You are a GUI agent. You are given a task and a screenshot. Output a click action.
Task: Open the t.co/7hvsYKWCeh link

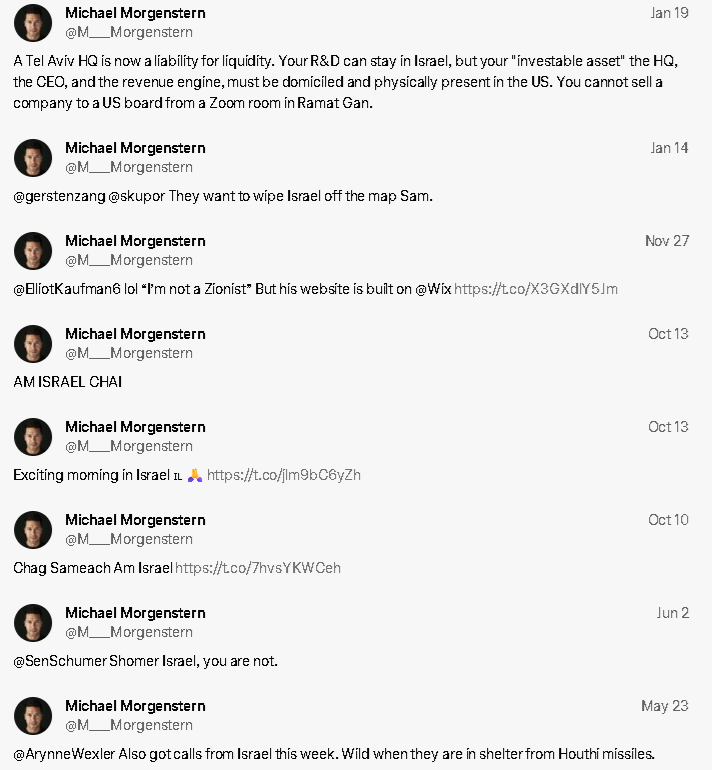258,568
